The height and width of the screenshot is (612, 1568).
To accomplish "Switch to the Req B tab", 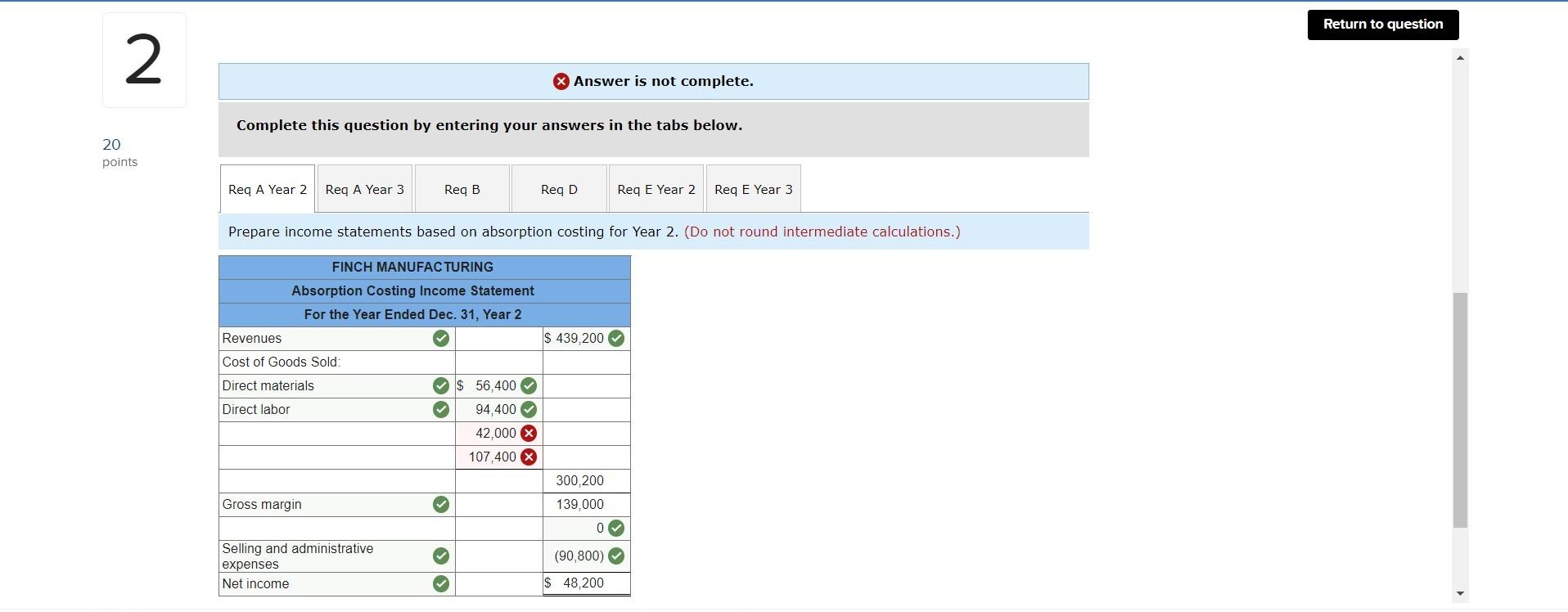I will [462, 189].
